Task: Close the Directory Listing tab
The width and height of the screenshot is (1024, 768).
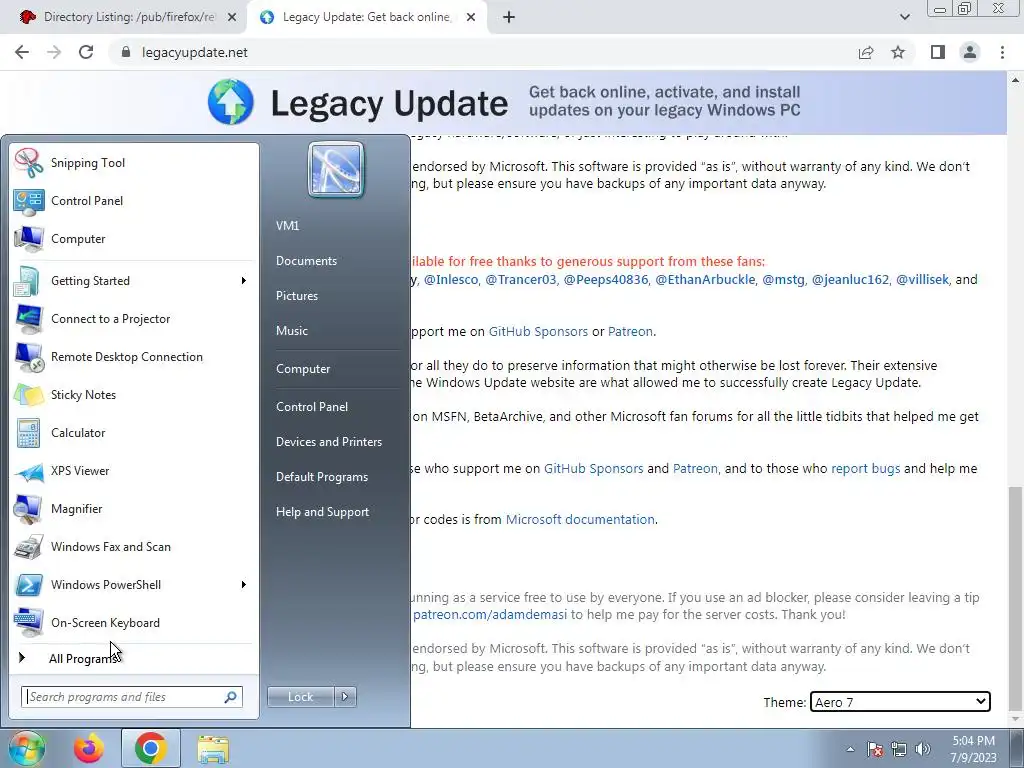Action: click(x=232, y=17)
